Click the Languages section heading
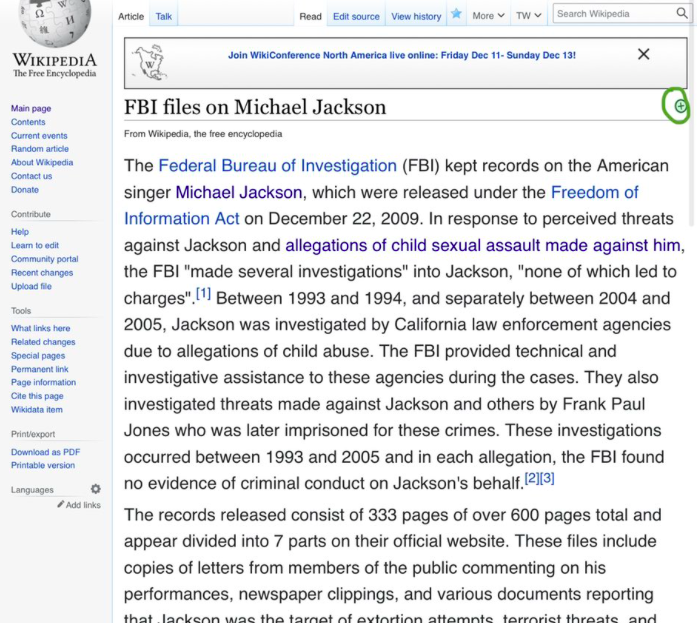 pyautogui.click(x=32, y=490)
